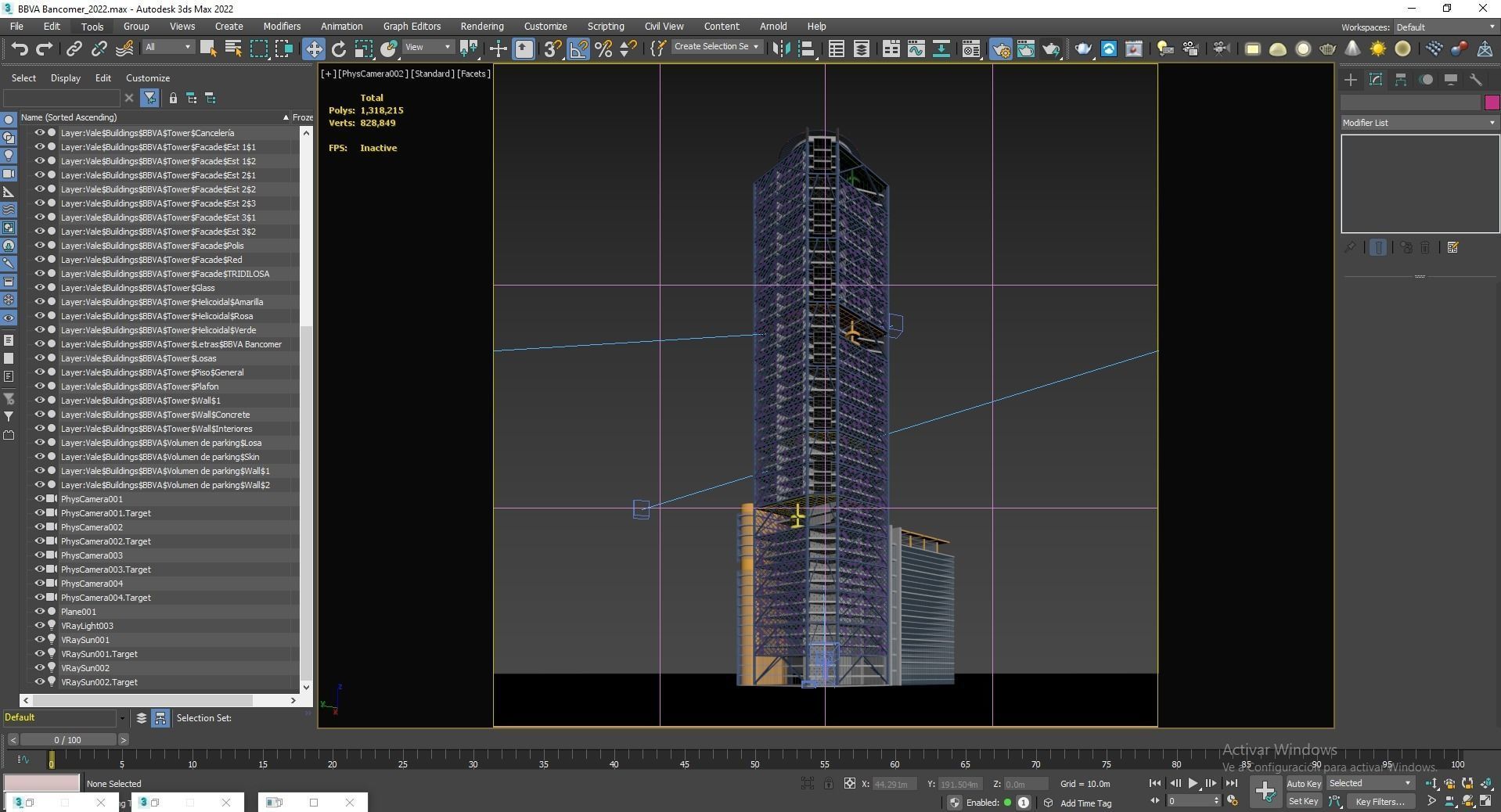Screen dimensions: 1501x812
Task: Open the Civil View menu
Action: point(664,26)
